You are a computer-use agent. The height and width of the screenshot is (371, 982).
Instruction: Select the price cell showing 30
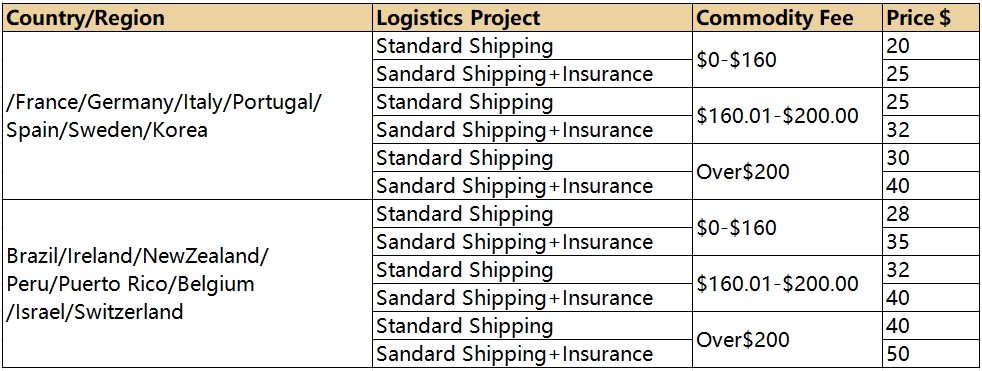coord(931,158)
